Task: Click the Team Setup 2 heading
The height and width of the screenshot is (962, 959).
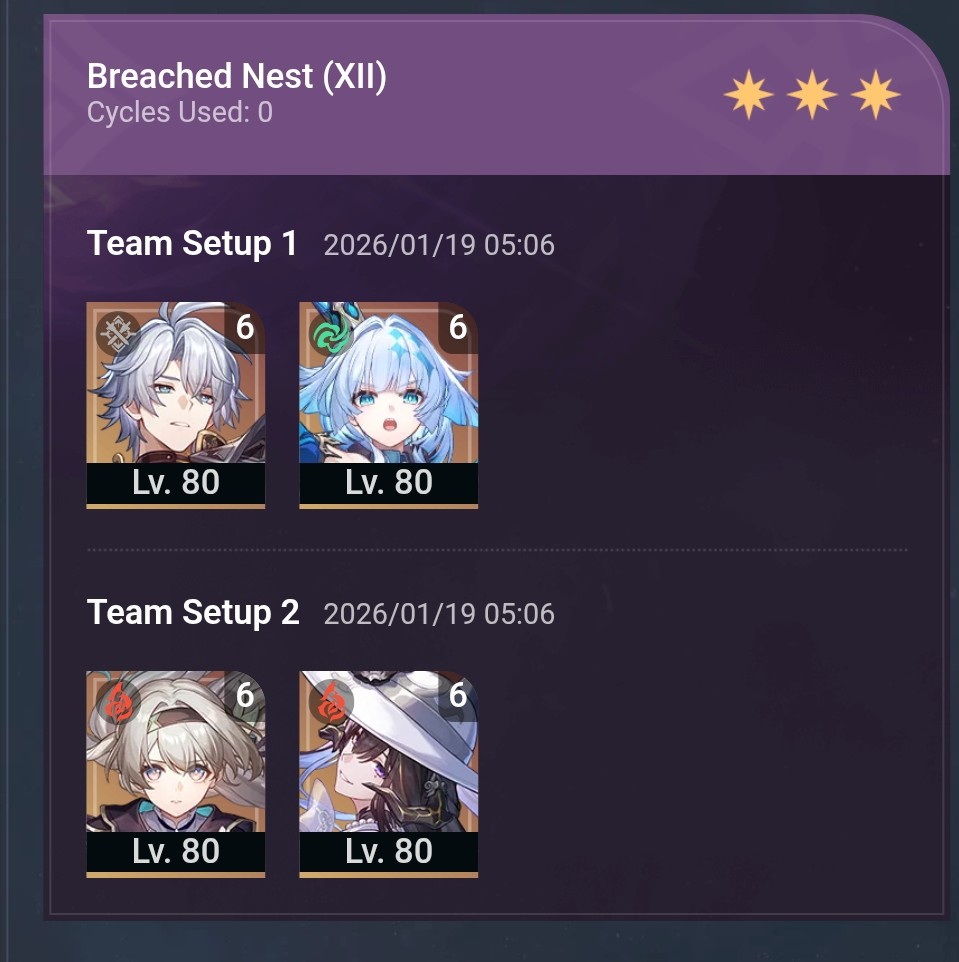Action: [x=193, y=612]
